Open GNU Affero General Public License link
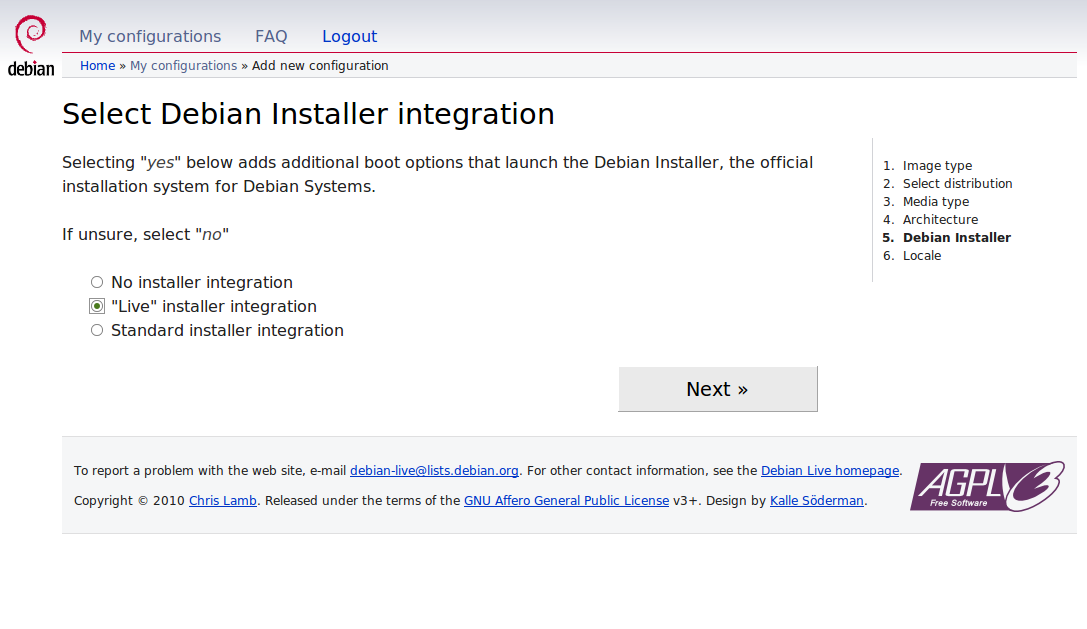Screen dimensions: 1087x629 tap(566, 501)
